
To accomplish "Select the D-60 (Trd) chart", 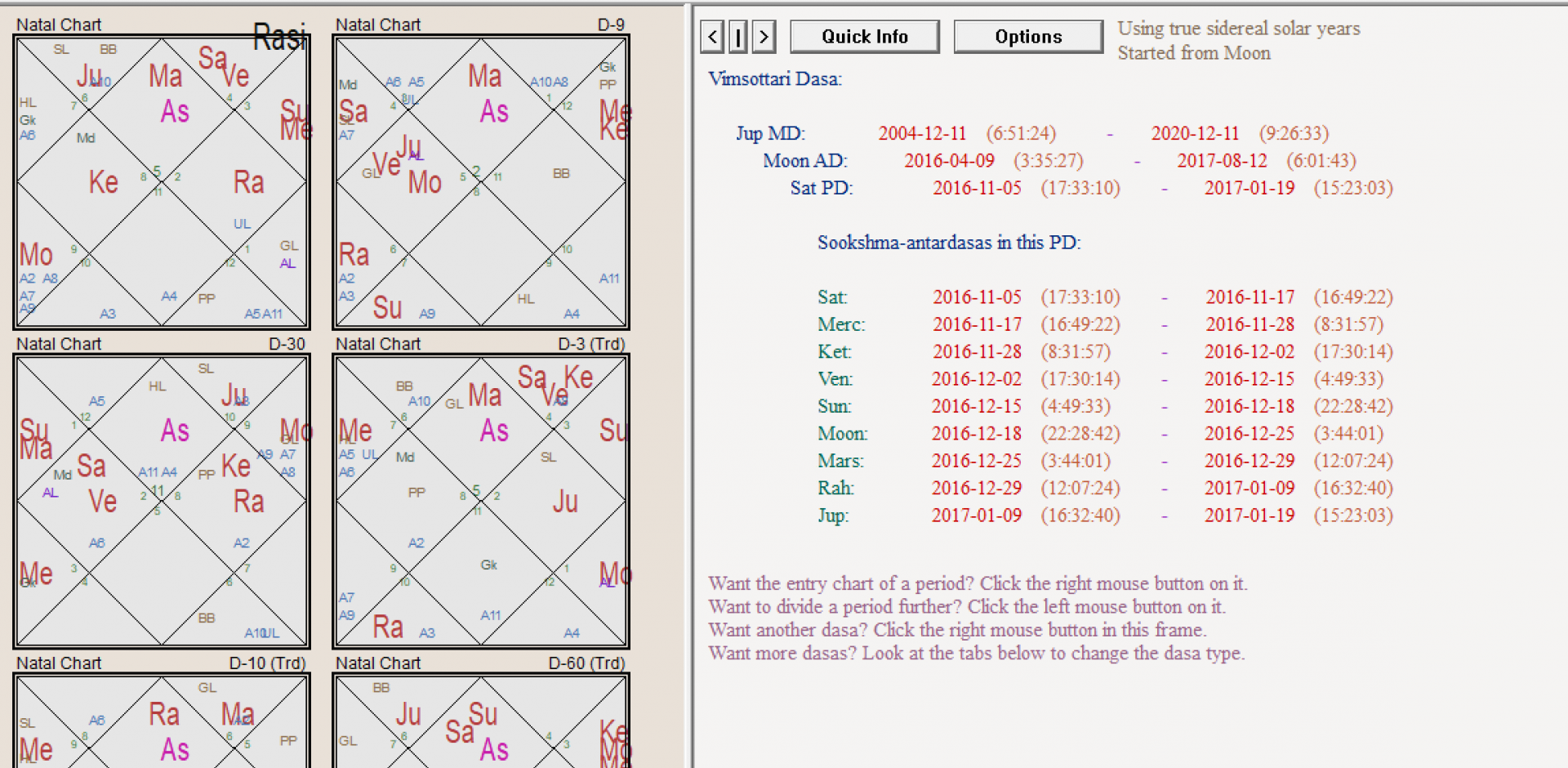I will [480, 723].
